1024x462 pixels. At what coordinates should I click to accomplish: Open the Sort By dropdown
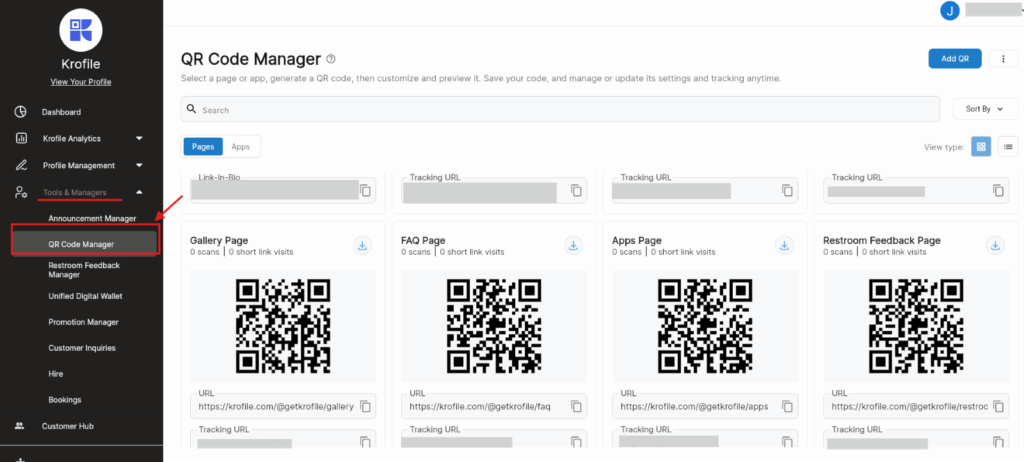985,109
